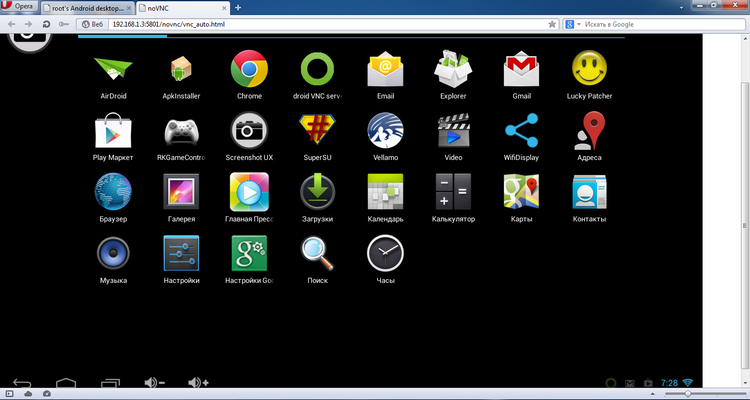This screenshot has height=400, width=750.
Task: Tap Android back navigation button
Action: (22, 383)
